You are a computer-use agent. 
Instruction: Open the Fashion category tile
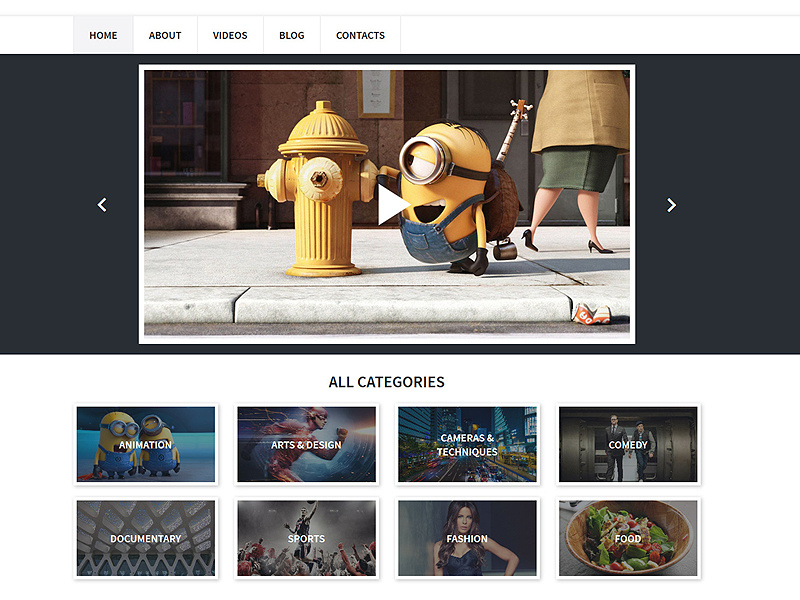[467, 538]
